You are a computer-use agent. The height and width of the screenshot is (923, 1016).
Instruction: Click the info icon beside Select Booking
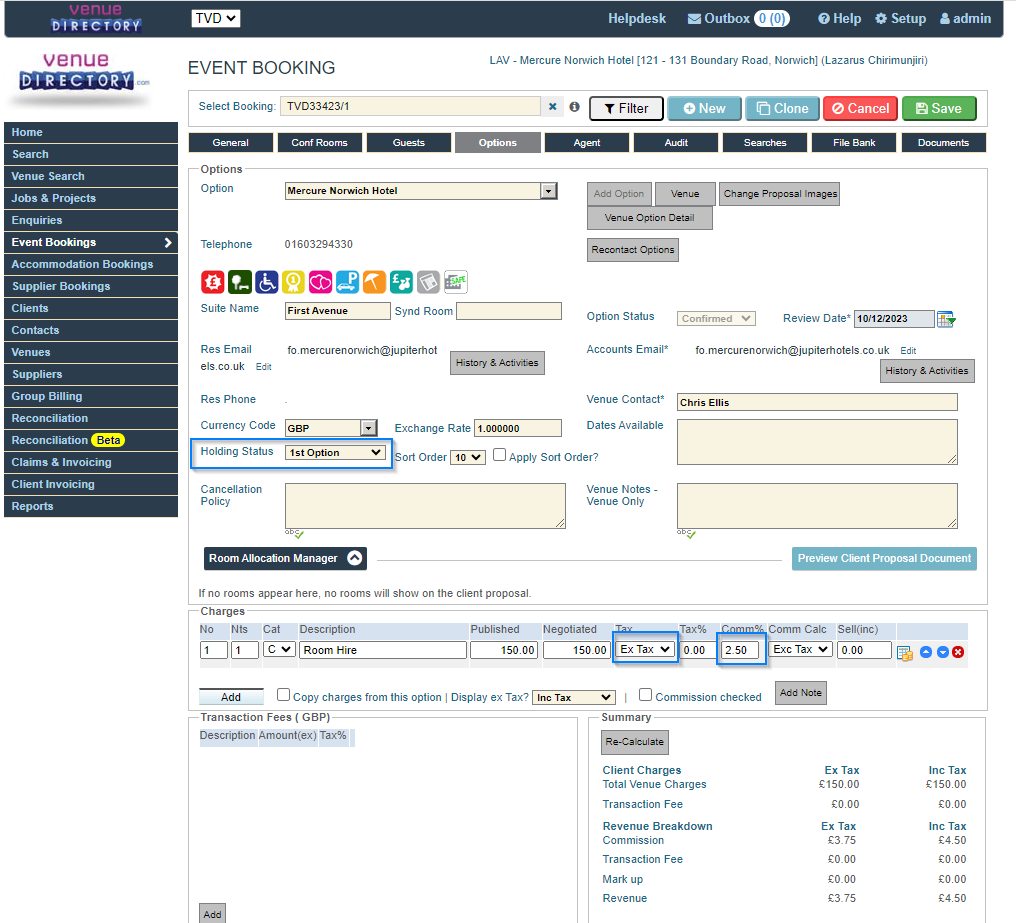tap(574, 107)
